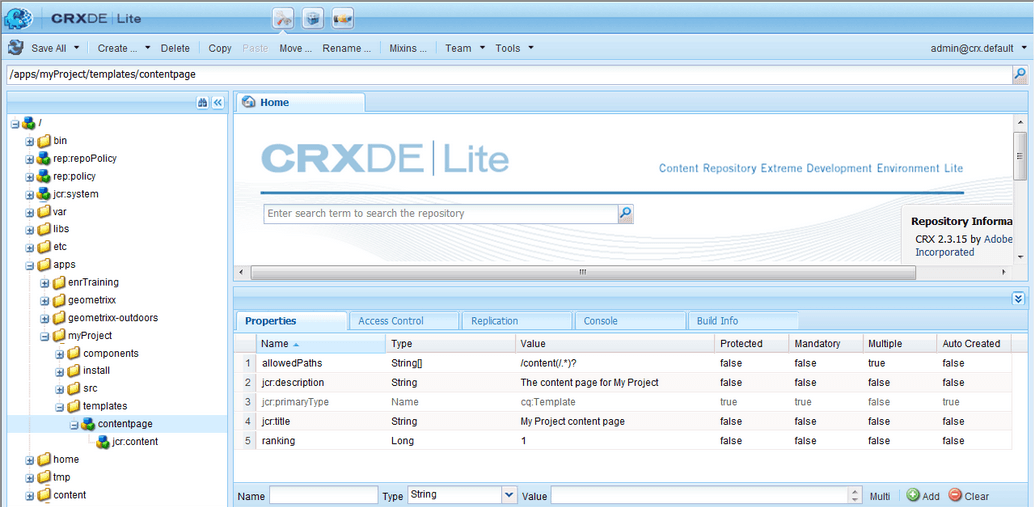Click the red Clear icon
Image resolution: width=1034 pixels, height=507 pixels.
coord(955,495)
